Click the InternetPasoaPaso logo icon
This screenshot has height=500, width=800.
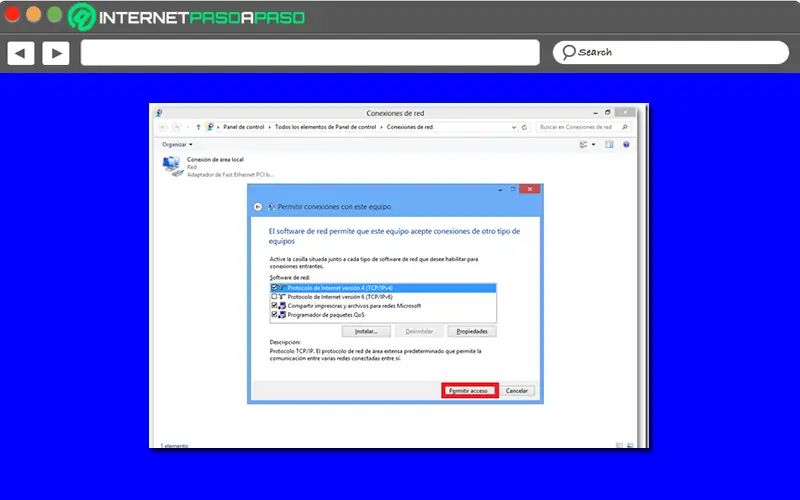coord(82,17)
